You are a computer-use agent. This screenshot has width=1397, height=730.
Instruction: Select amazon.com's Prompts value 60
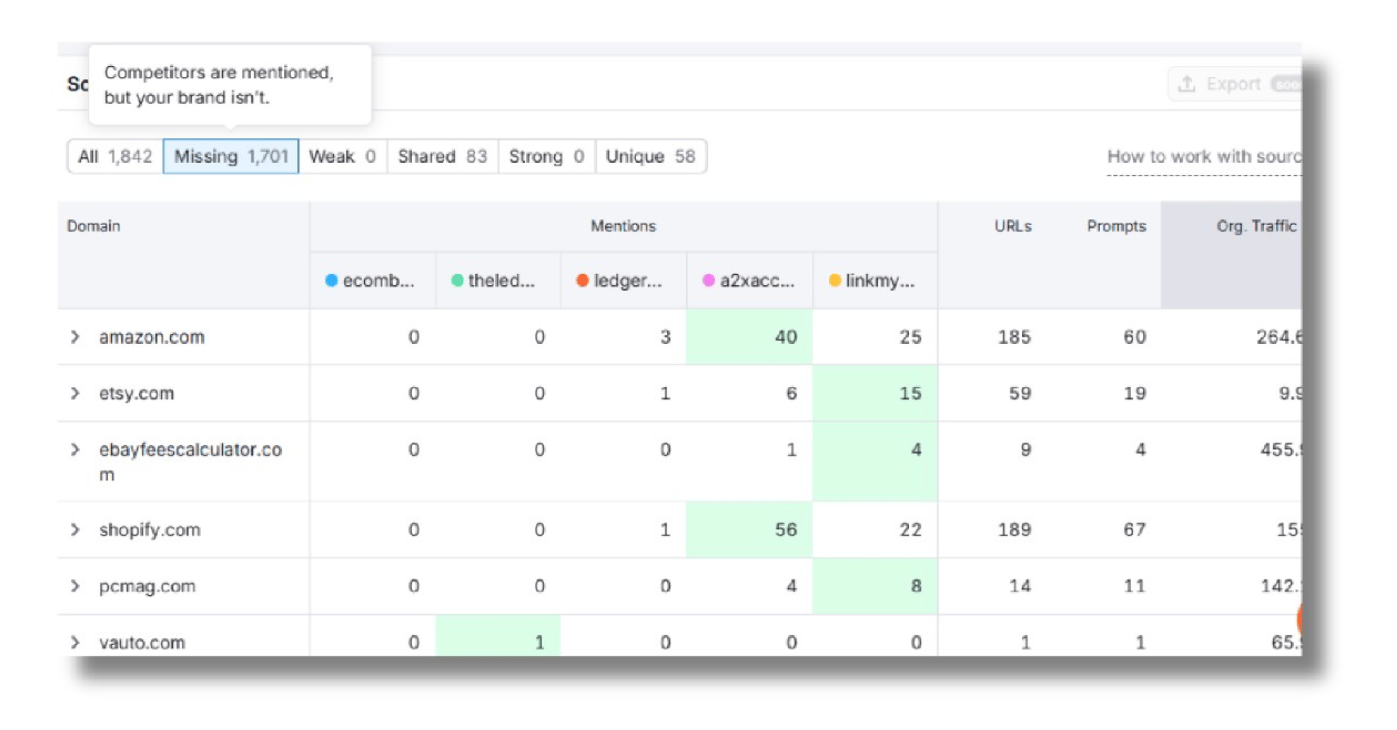point(1134,337)
